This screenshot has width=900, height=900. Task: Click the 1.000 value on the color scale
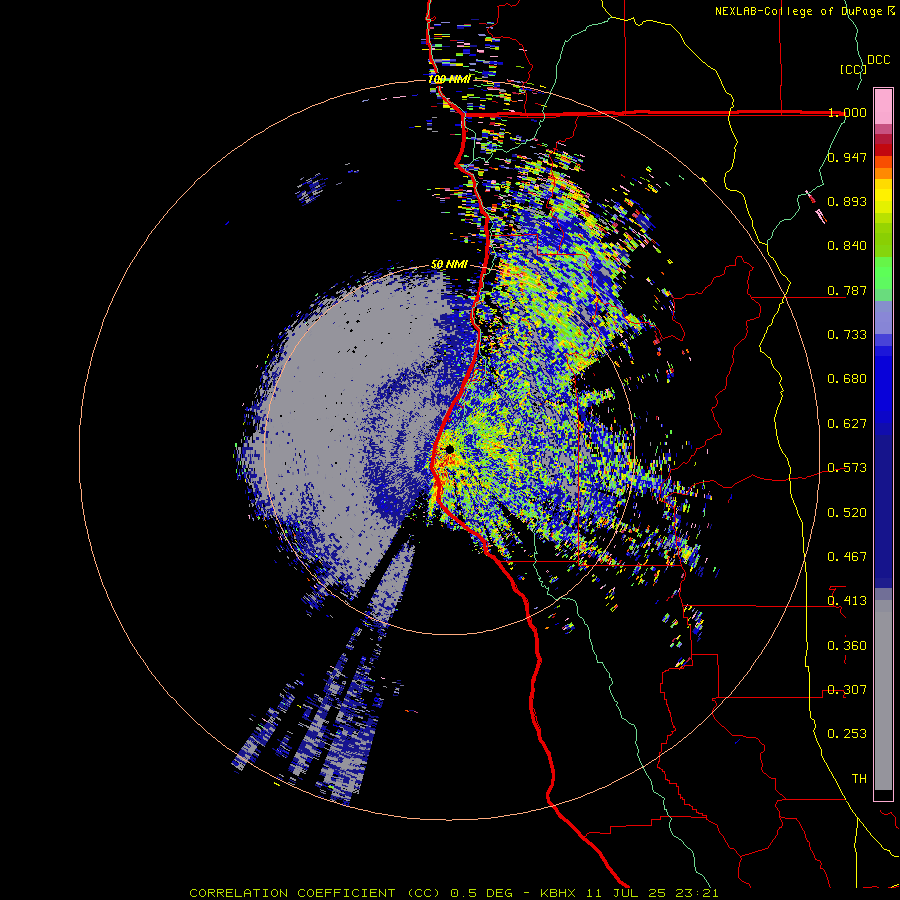[x=847, y=112]
